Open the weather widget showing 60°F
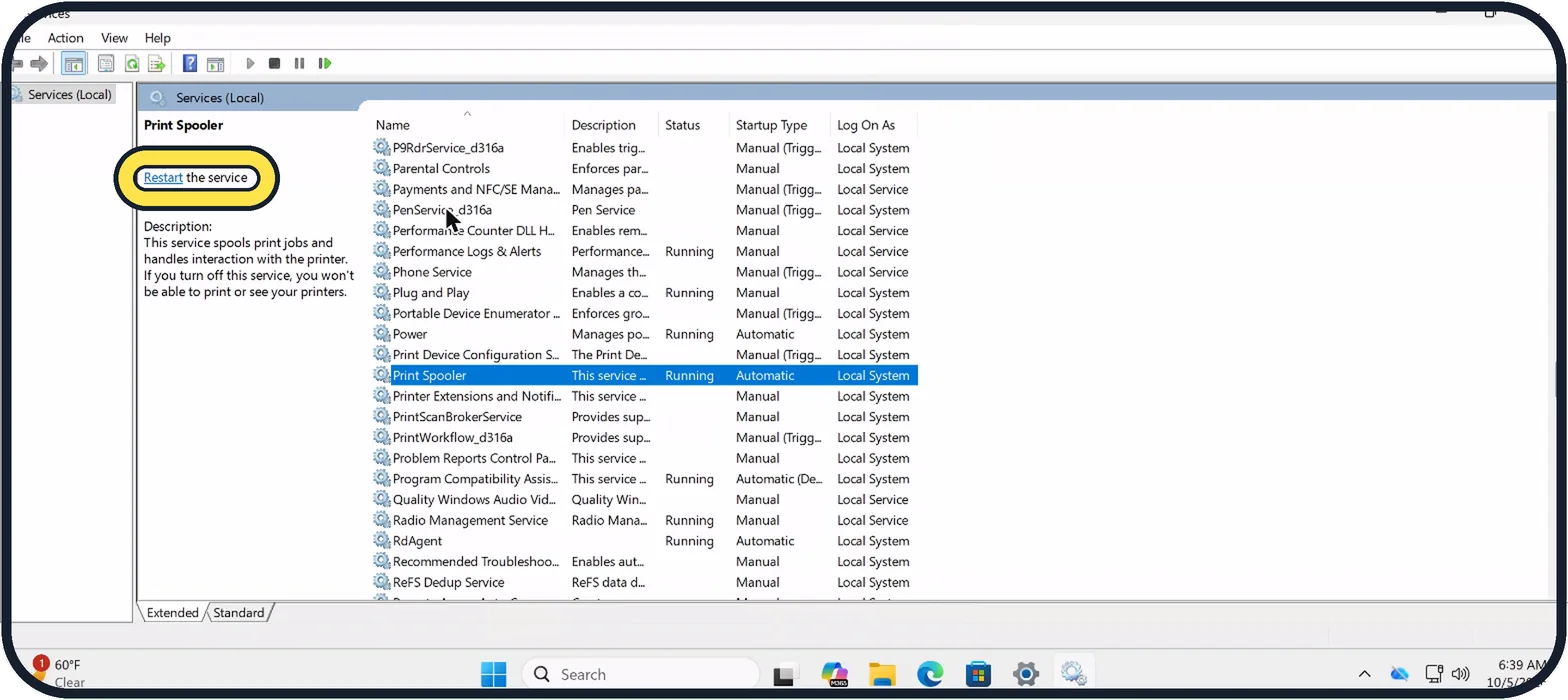 pyautogui.click(x=60, y=673)
